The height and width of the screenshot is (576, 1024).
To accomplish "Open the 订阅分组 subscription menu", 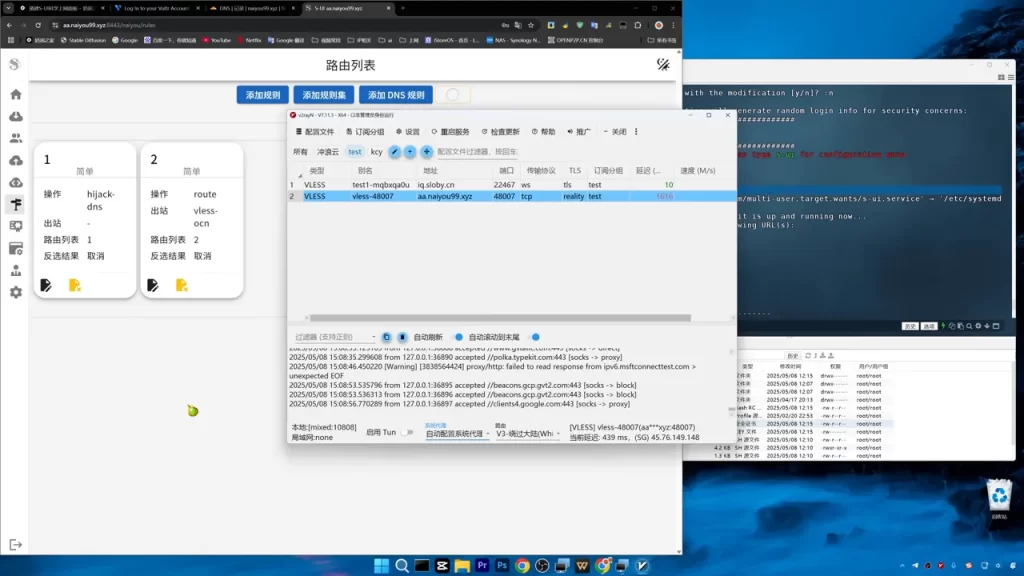I will (x=366, y=132).
